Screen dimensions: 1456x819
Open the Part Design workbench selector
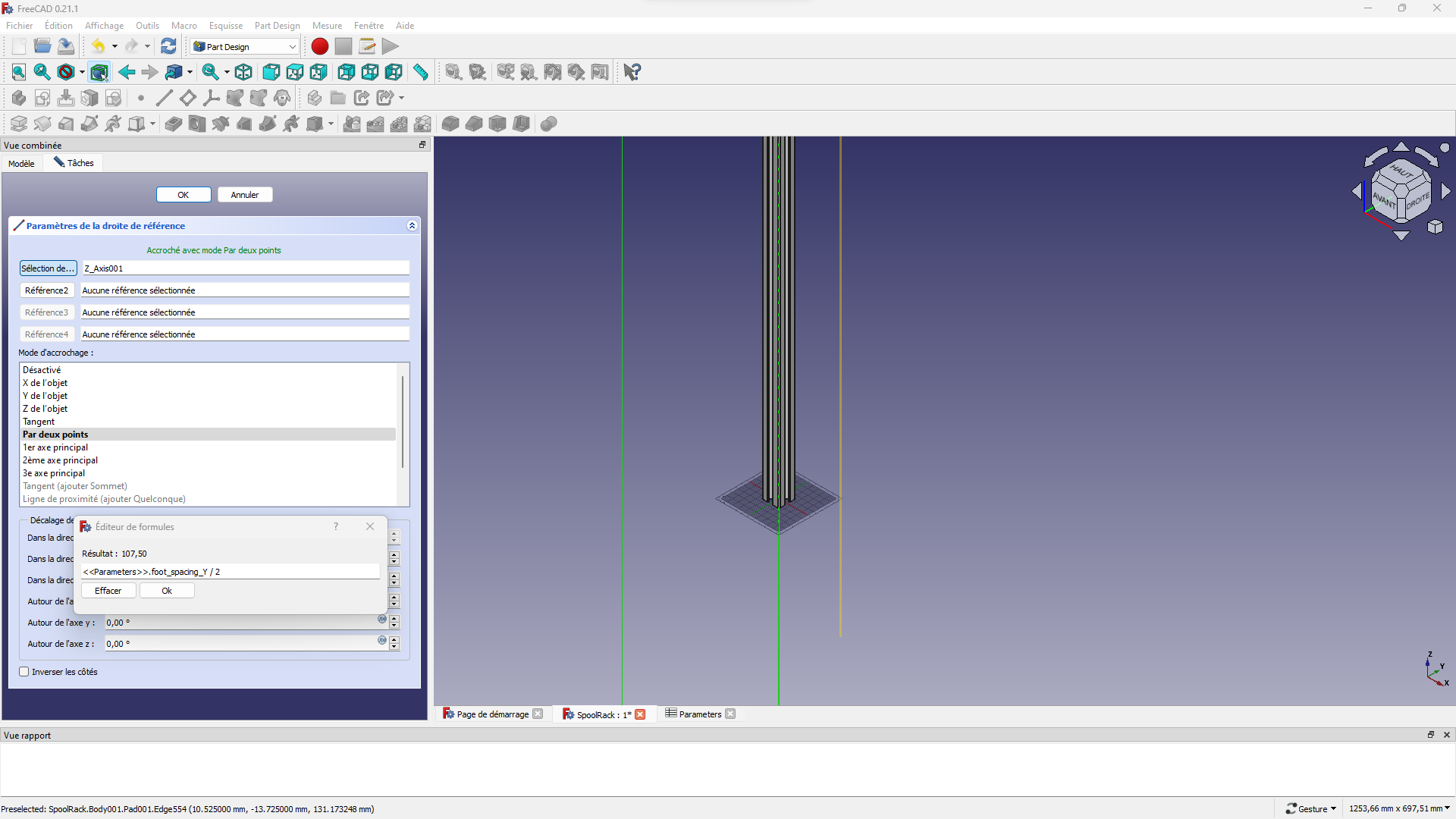[x=292, y=46]
